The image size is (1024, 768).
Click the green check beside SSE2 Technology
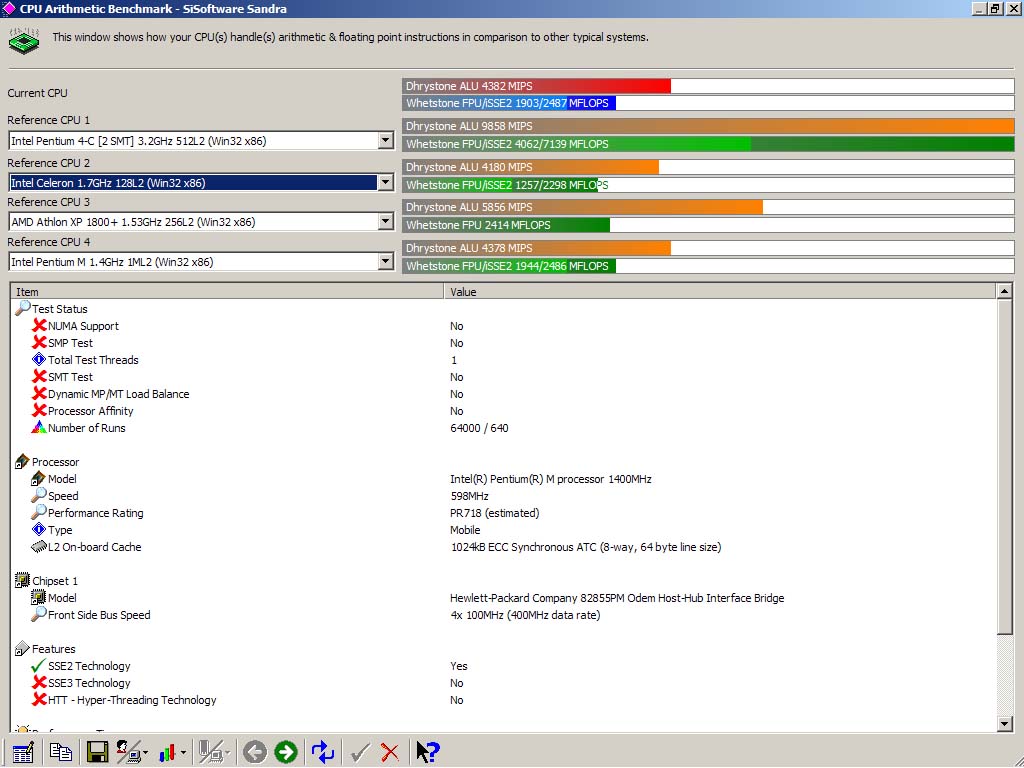click(x=39, y=665)
